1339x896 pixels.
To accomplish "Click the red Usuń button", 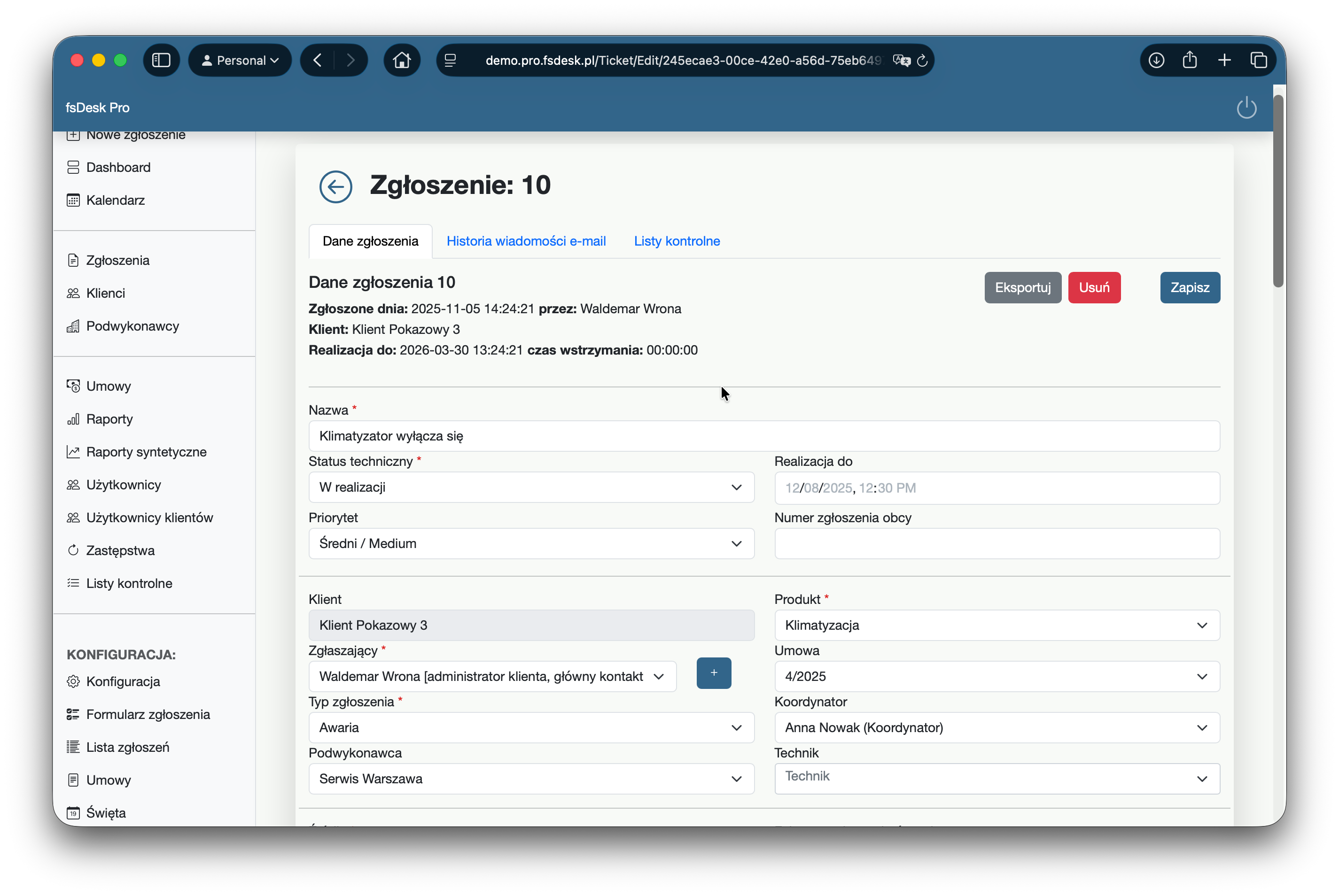I will (1094, 287).
